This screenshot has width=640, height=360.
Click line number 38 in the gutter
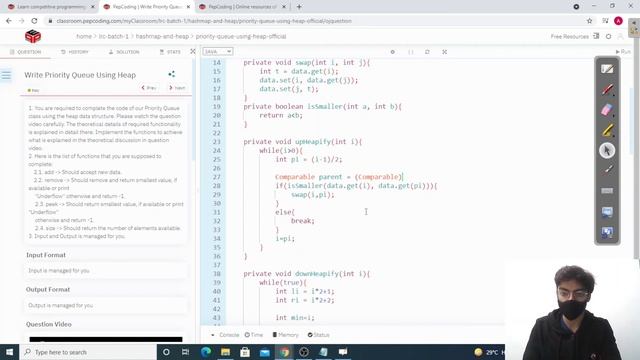click(216, 274)
